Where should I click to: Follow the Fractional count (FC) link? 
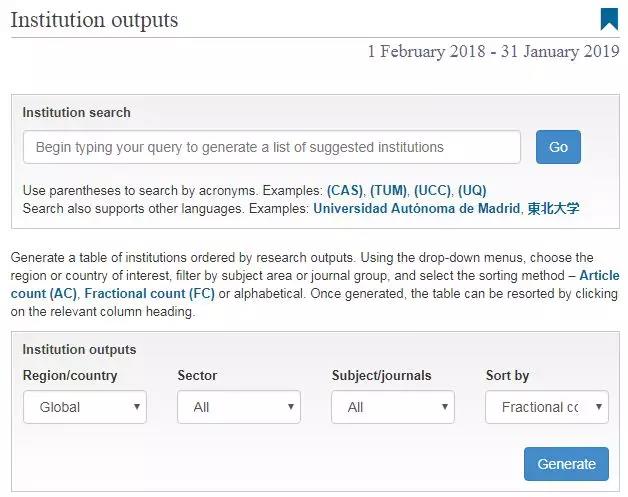(x=149, y=294)
